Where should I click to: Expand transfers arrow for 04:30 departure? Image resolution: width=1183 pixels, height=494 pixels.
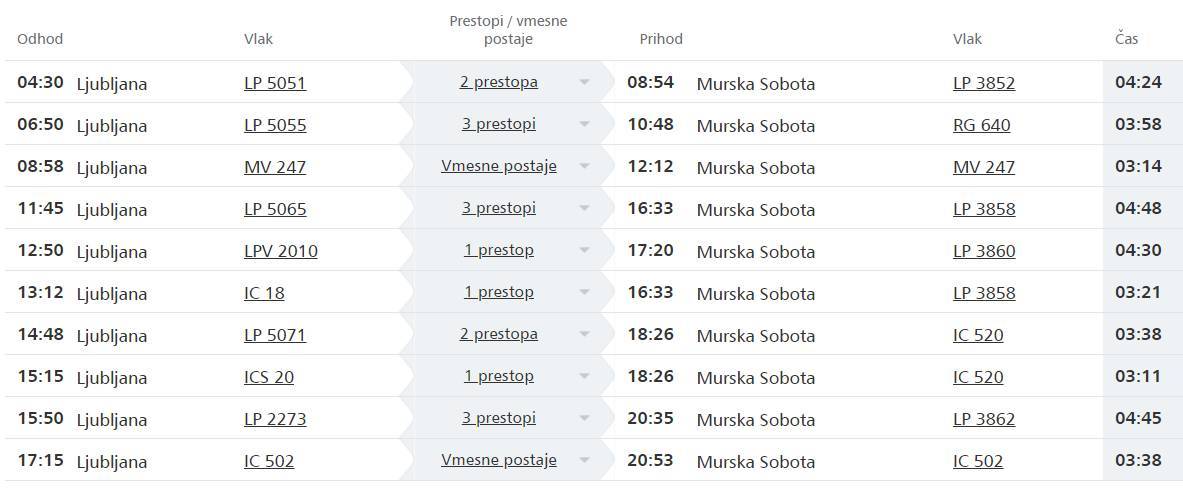(584, 83)
